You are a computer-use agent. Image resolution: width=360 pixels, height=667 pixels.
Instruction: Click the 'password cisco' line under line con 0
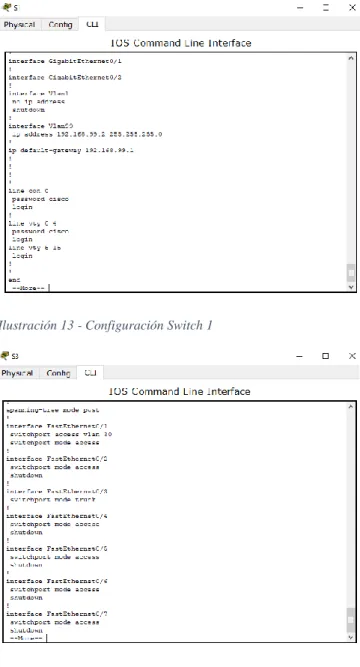(x=40, y=199)
